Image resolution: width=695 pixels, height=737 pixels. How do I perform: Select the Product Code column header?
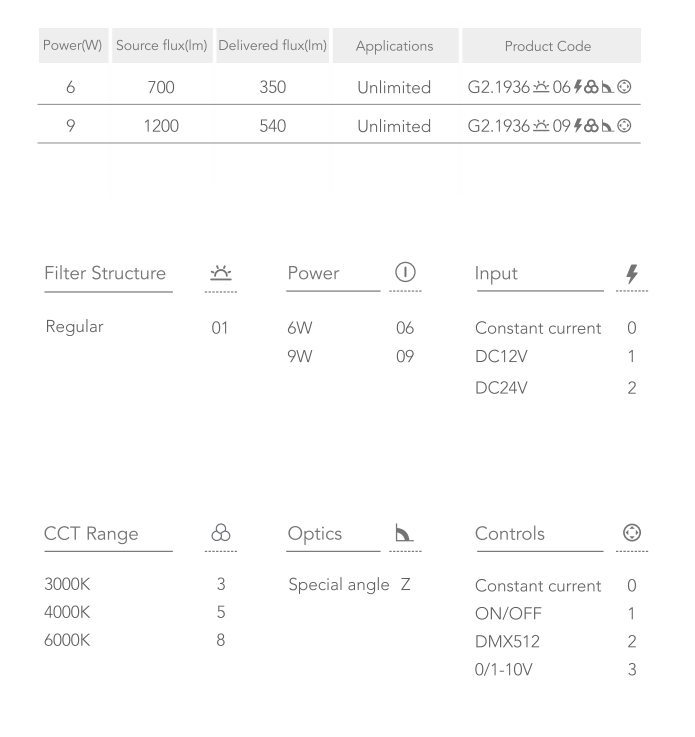pos(547,46)
